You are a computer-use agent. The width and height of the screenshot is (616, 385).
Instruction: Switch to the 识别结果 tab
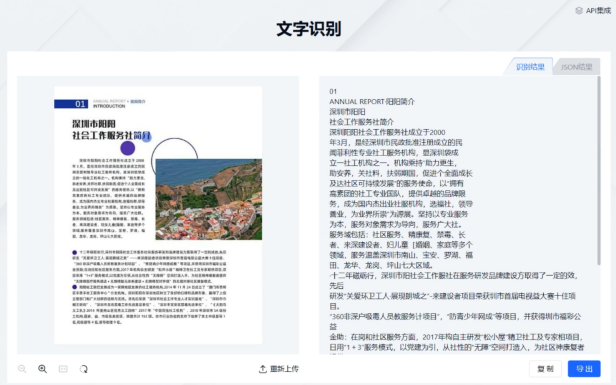coord(530,67)
